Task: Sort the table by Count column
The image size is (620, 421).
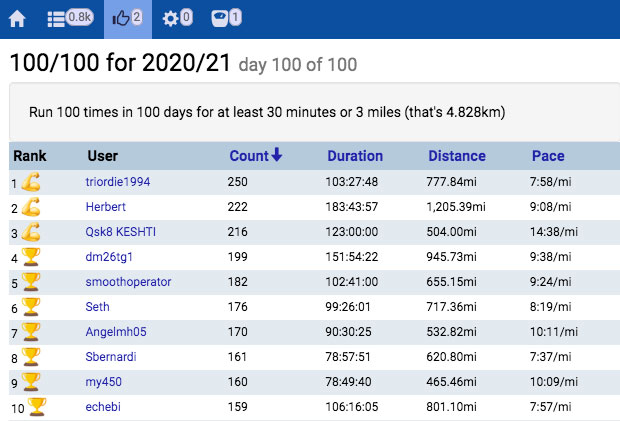Action: tap(255, 156)
